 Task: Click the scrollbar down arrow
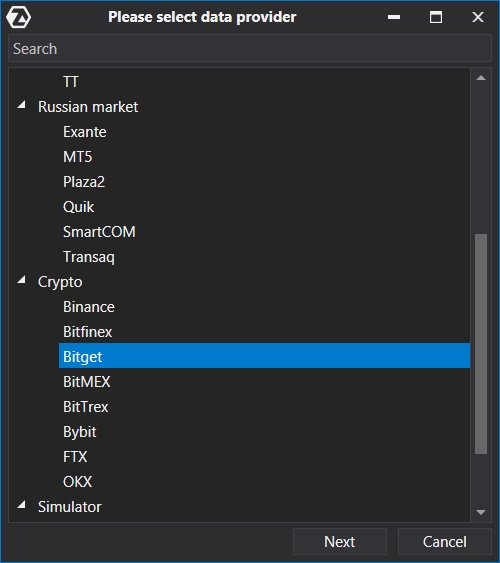pyautogui.click(x=481, y=512)
